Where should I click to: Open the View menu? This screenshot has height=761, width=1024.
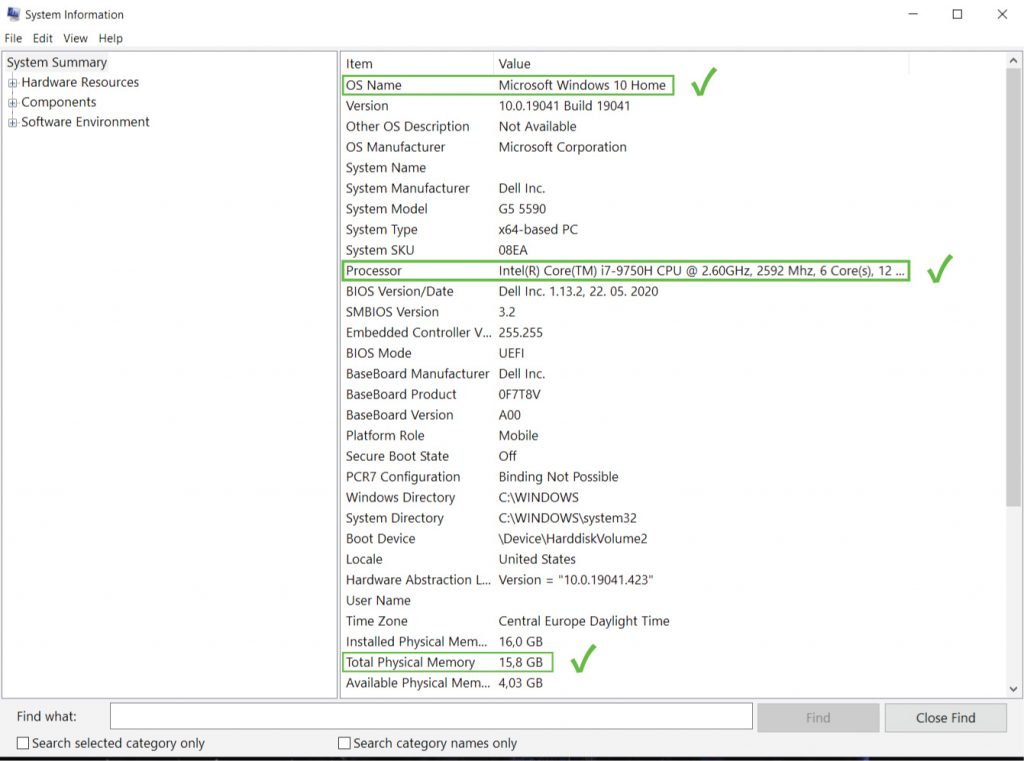coord(75,38)
